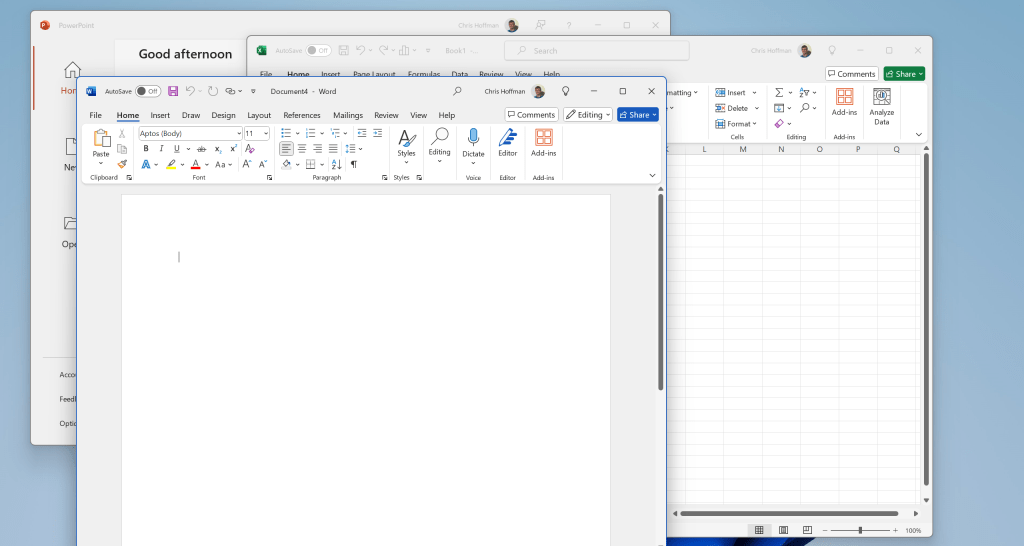Click the Excel zoom slider handle
1024x546 pixels.
(x=860, y=530)
